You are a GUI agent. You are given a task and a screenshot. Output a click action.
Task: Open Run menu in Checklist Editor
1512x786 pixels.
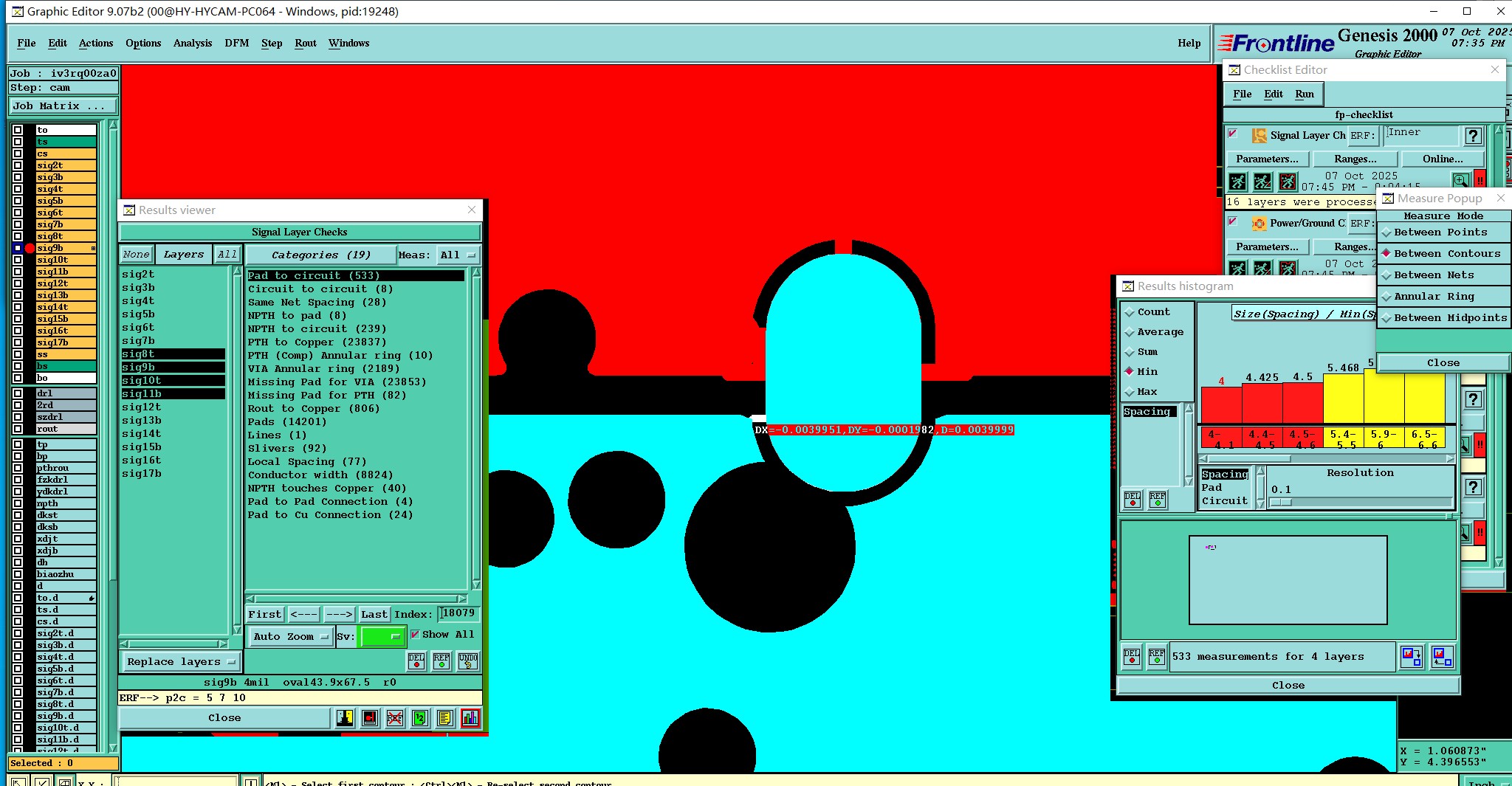(x=1305, y=94)
